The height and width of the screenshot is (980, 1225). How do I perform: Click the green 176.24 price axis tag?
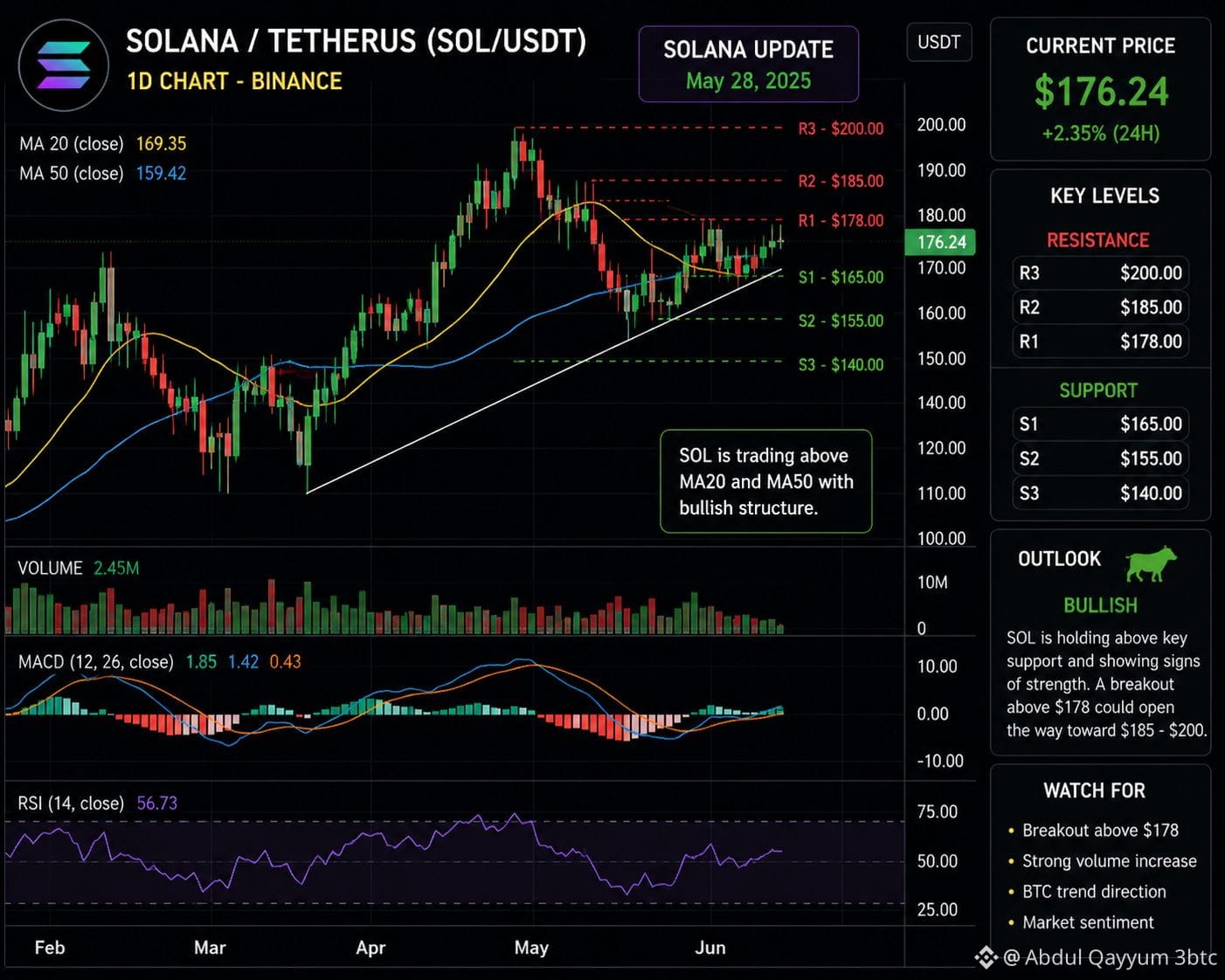941,242
